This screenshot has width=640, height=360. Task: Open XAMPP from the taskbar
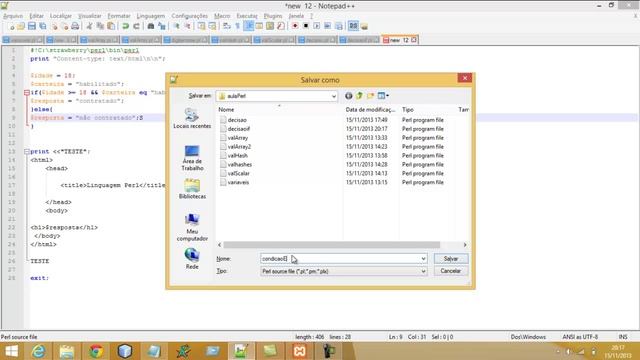tap(300, 351)
